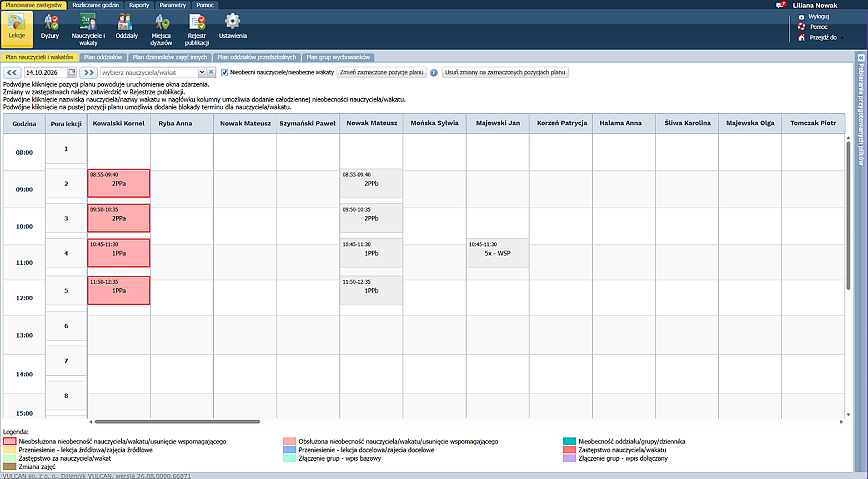
Task: Click the Przejdź do home icon
Action: 801,37
